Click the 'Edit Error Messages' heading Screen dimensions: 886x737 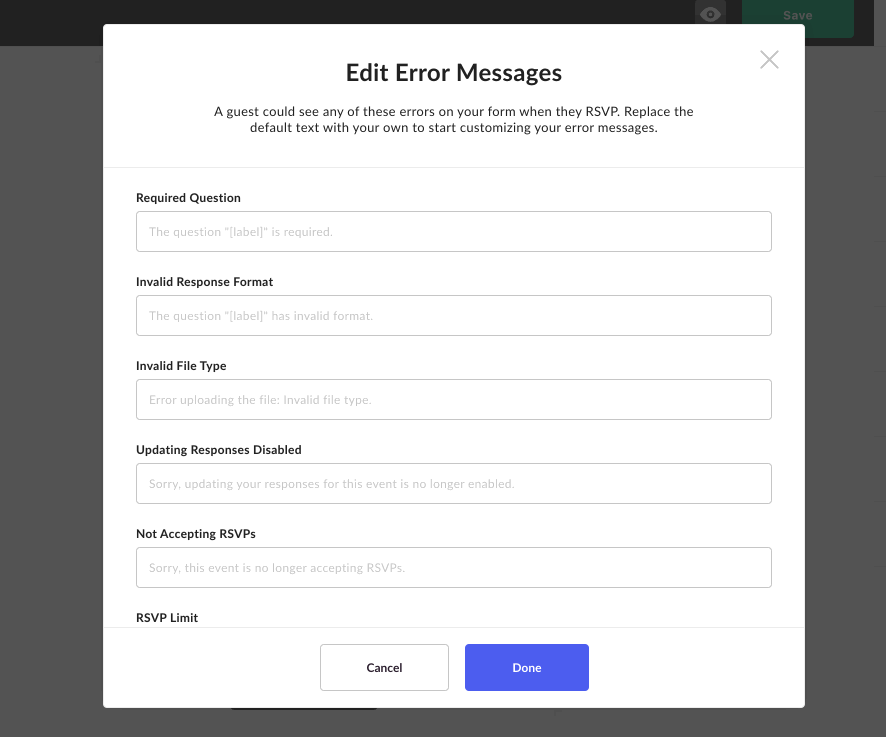454,73
